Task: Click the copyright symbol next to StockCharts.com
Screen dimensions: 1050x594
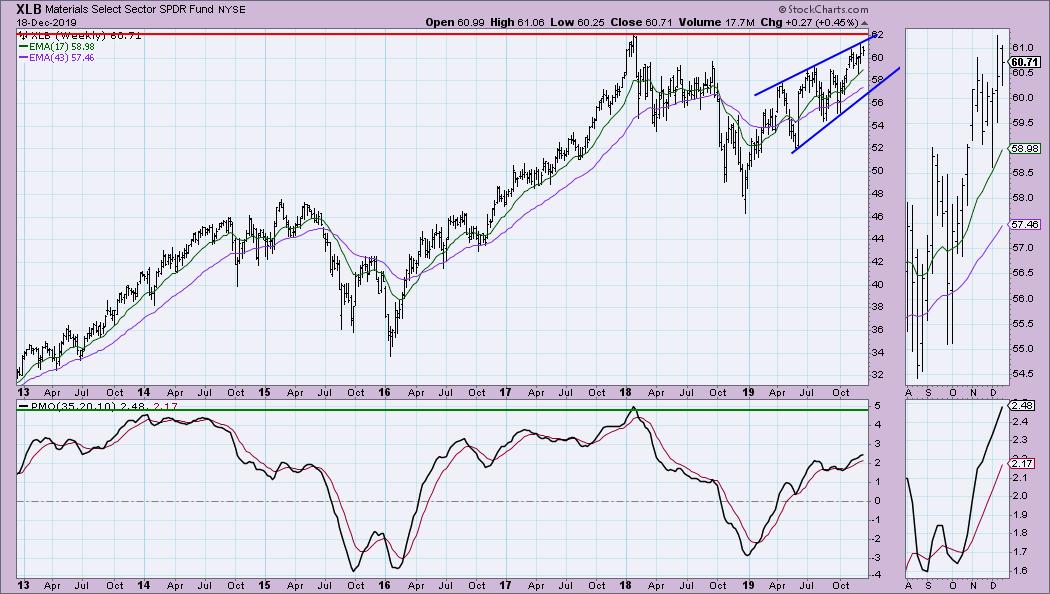Action: (783, 9)
